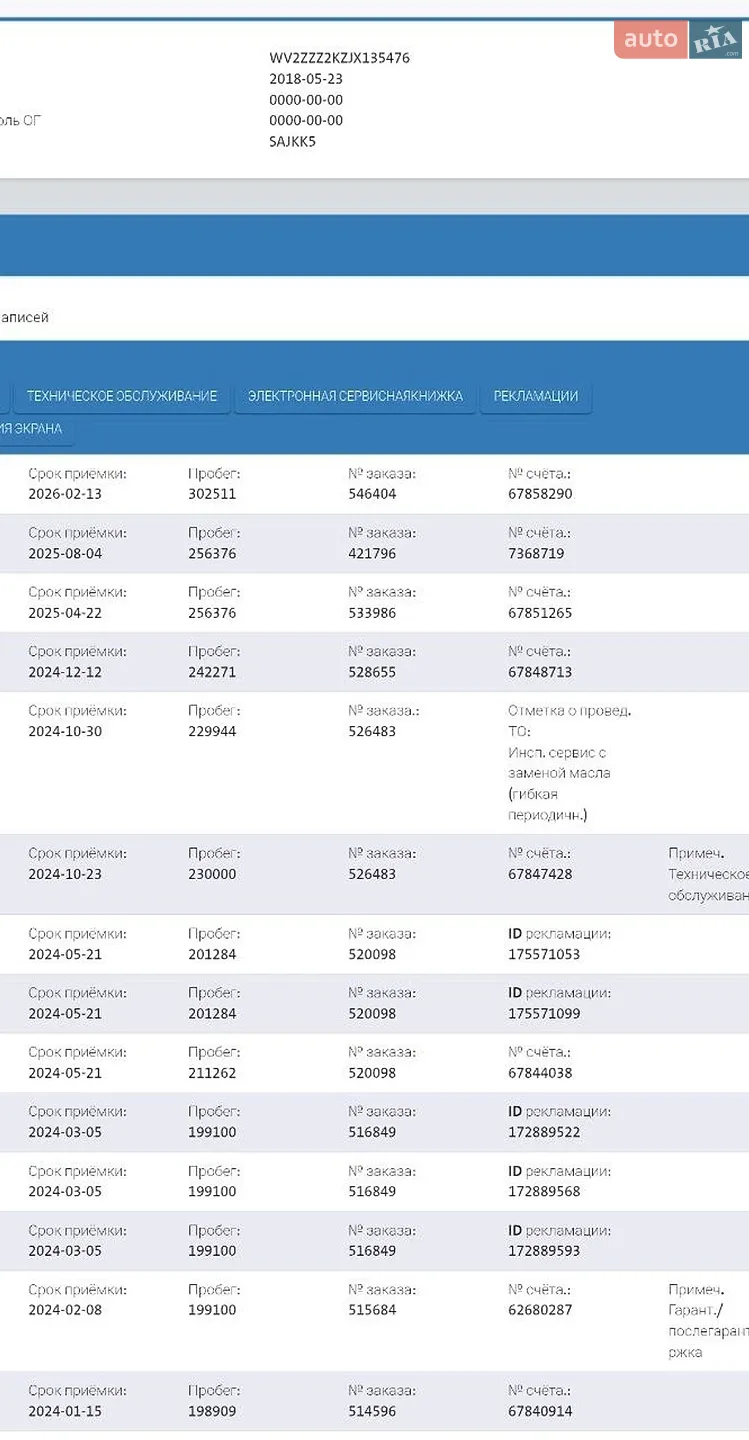Open the Техническое обслуживание tab
Viewport: 749px width, 1440px height.
tap(122, 396)
